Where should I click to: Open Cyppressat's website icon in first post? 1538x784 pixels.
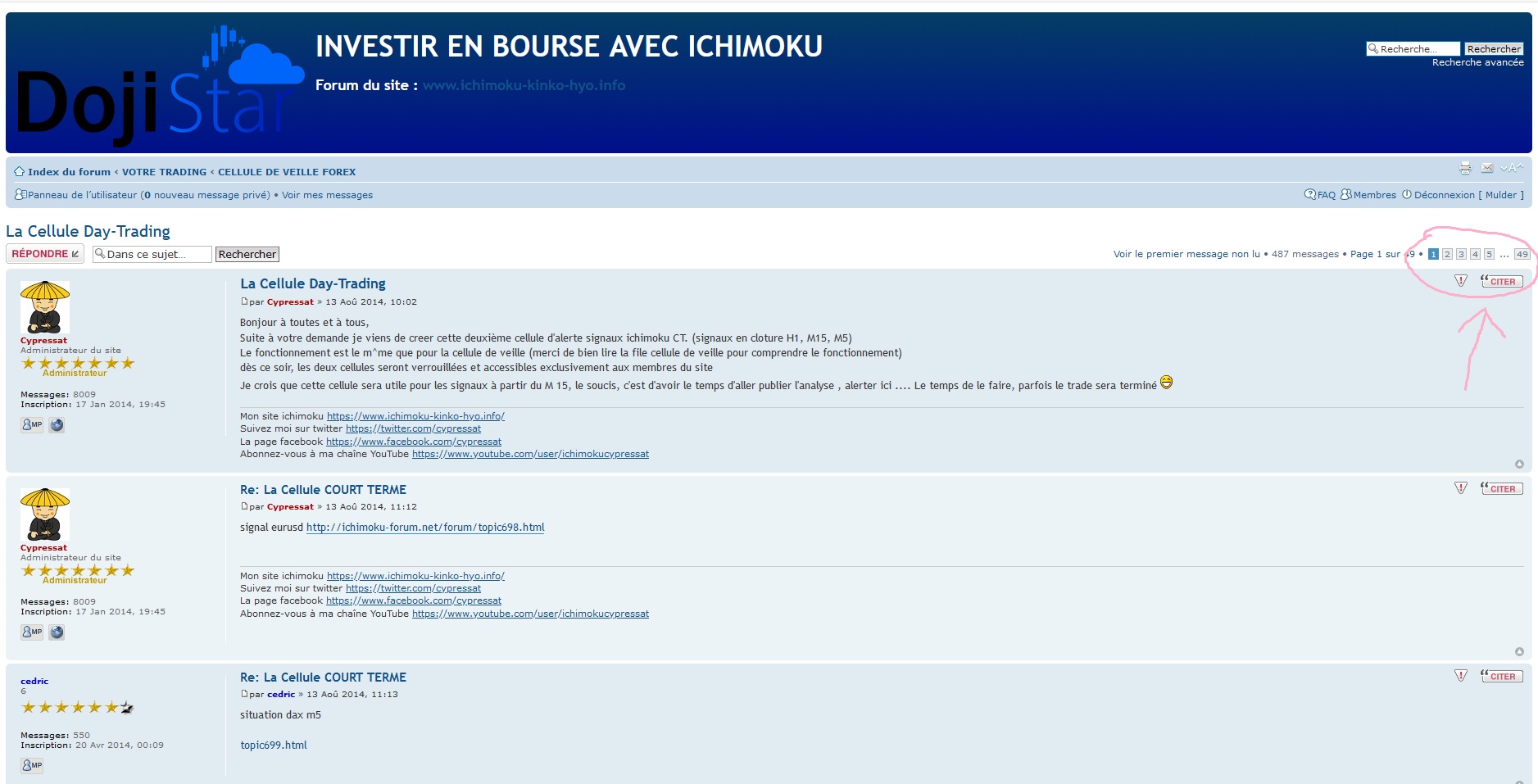pos(57,424)
